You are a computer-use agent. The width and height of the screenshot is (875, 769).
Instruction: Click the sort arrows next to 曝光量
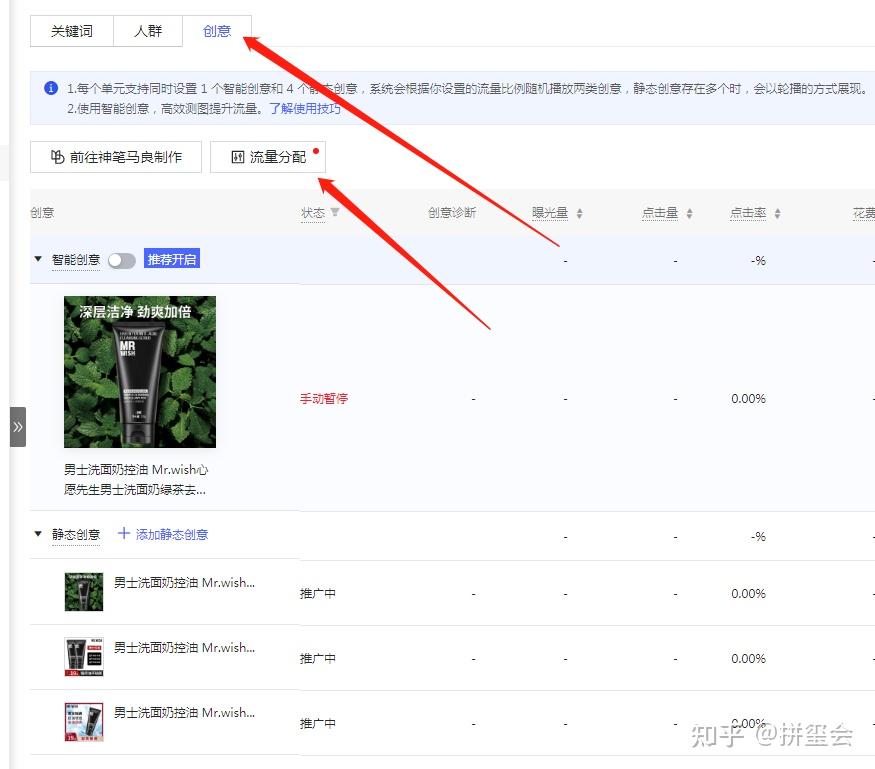pos(580,212)
